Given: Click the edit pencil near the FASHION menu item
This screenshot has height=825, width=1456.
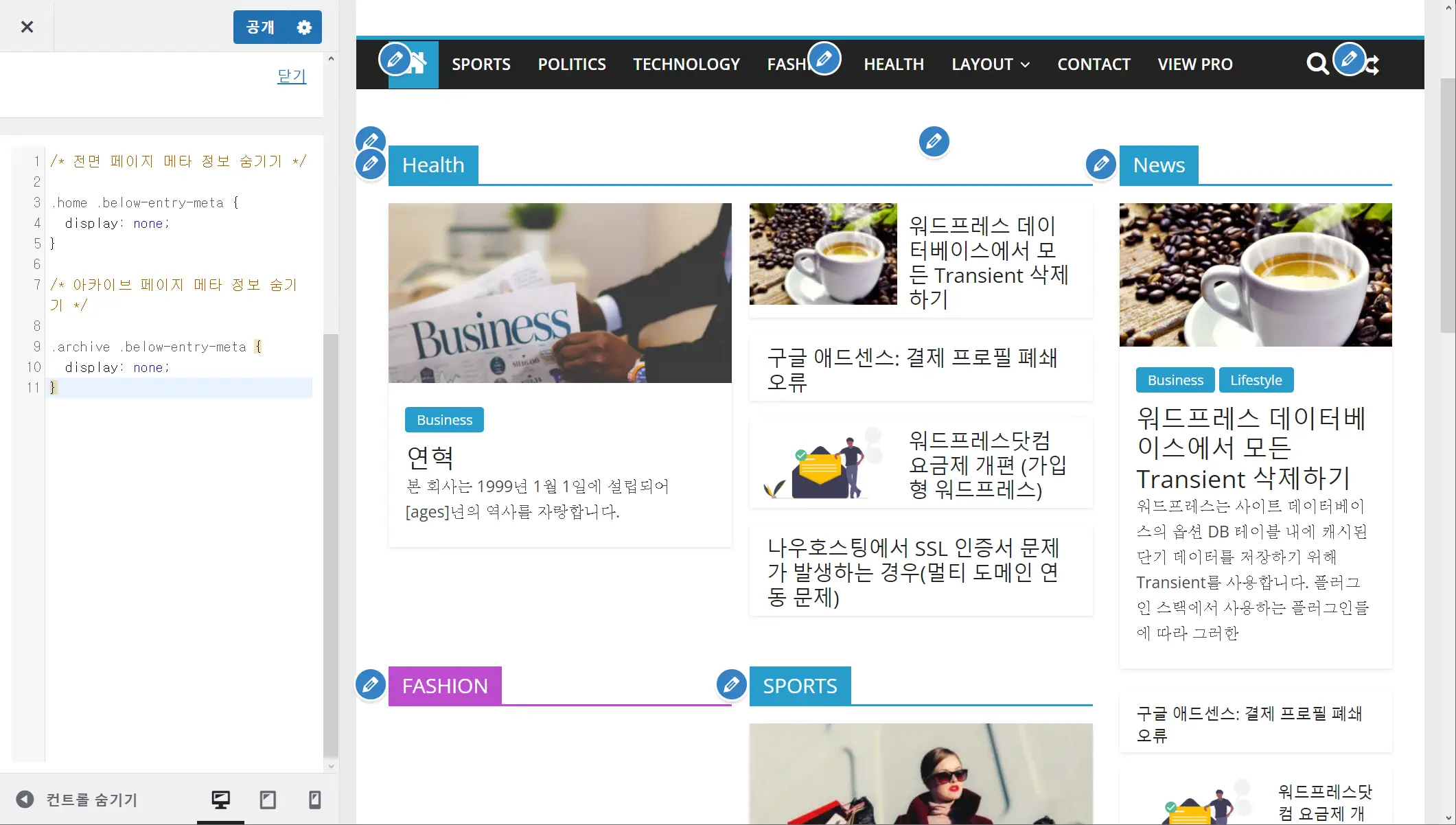Looking at the screenshot, I should 824,58.
